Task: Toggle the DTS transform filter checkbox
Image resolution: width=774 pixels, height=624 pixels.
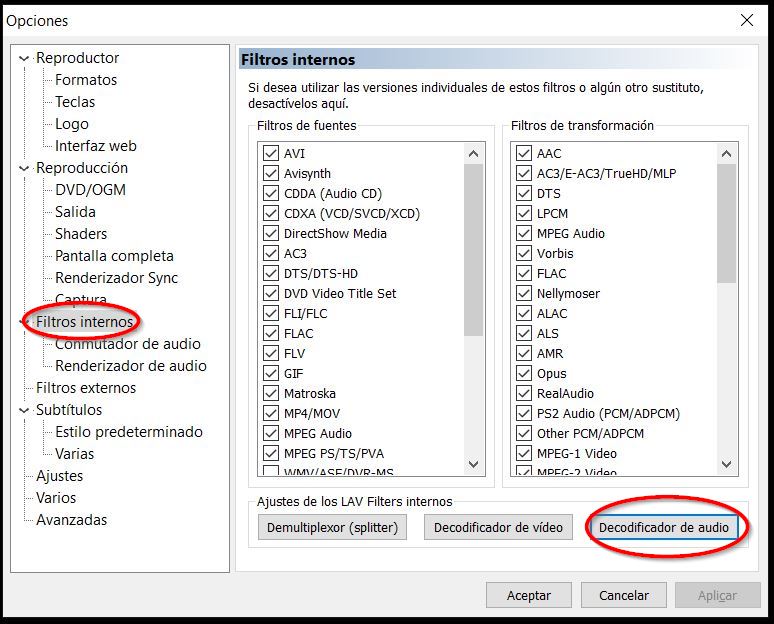Action: (x=524, y=194)
